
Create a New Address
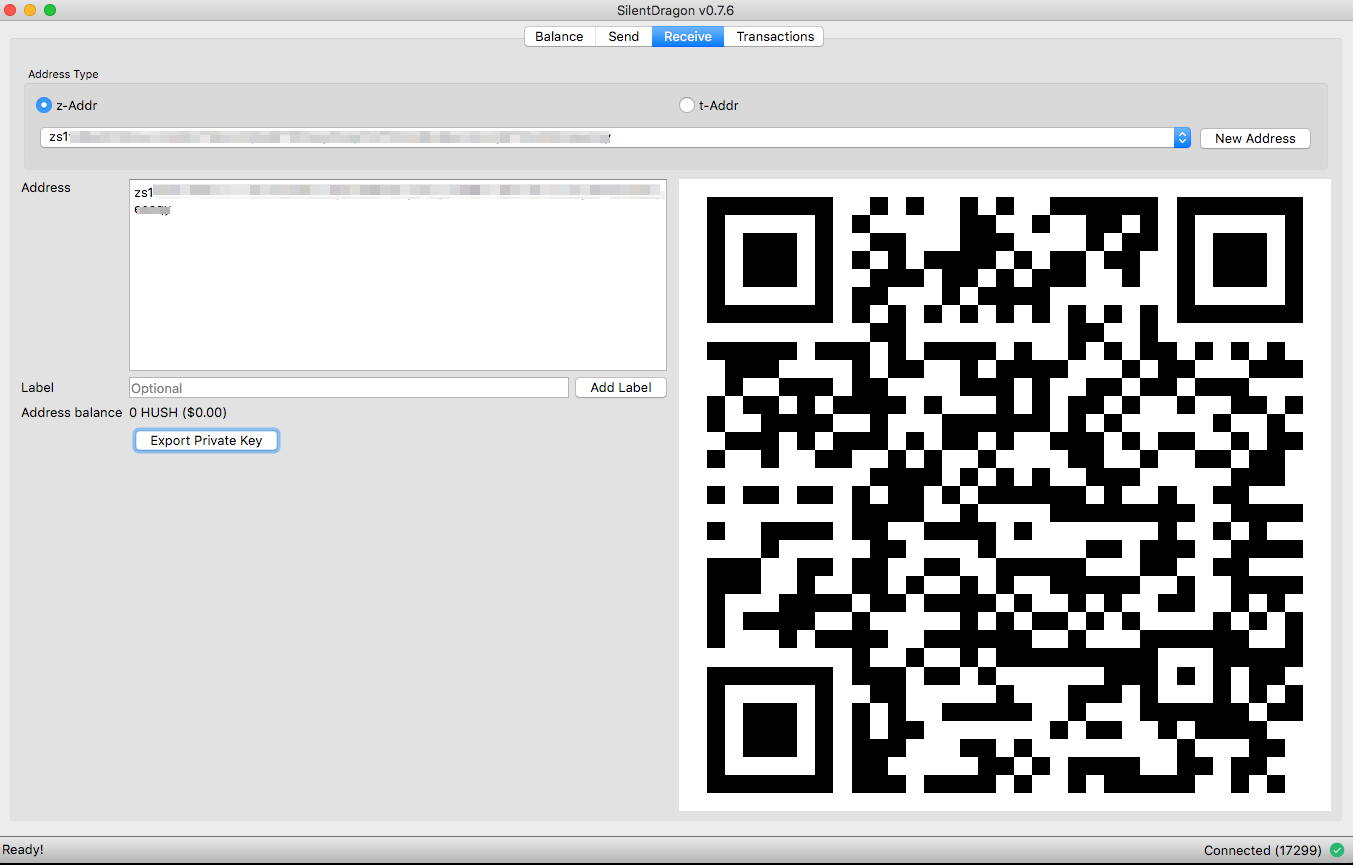(1255, 138)
